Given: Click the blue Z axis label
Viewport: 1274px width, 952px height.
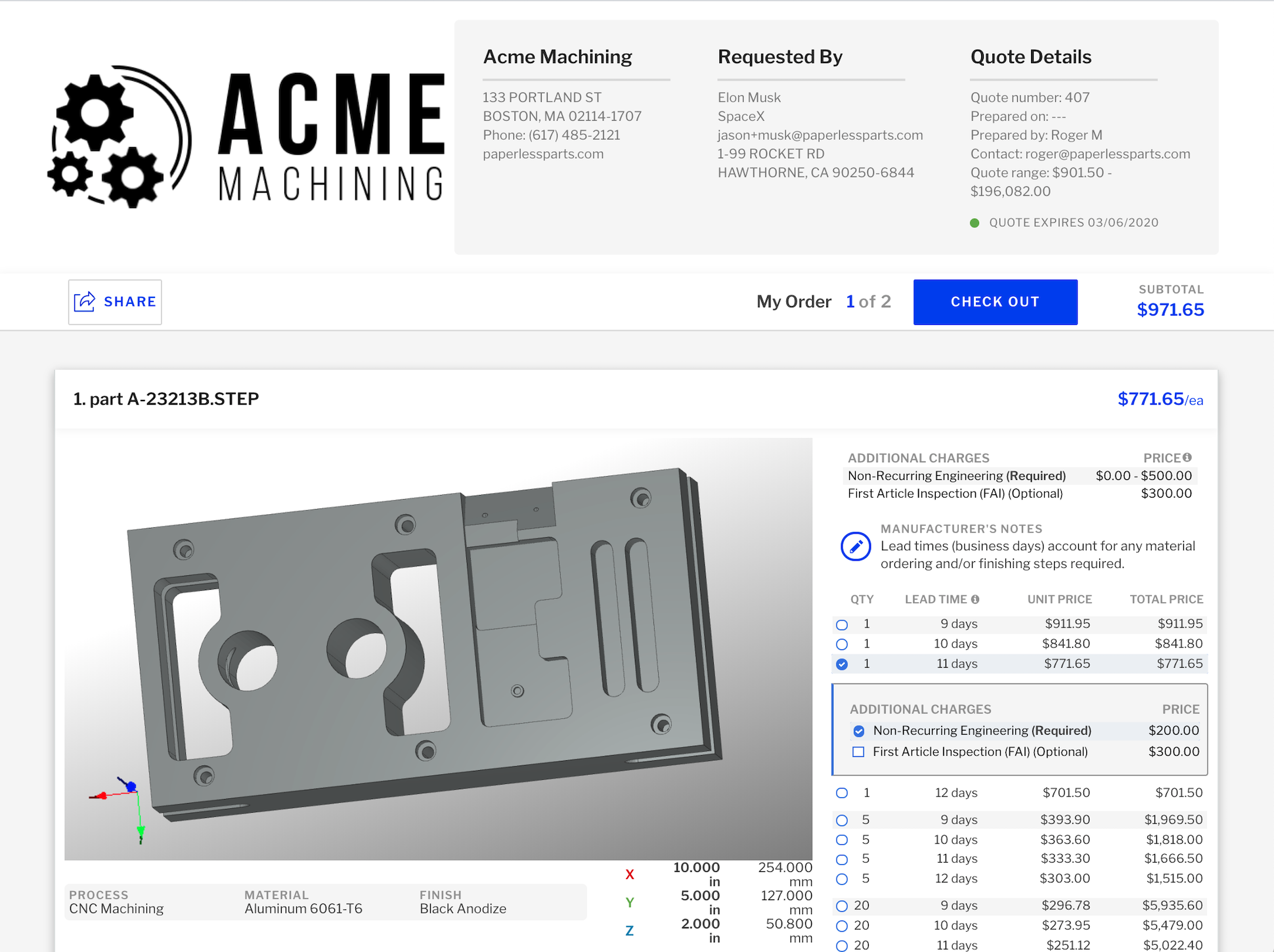Looking at the screenshot, I should tap(630, 930).
